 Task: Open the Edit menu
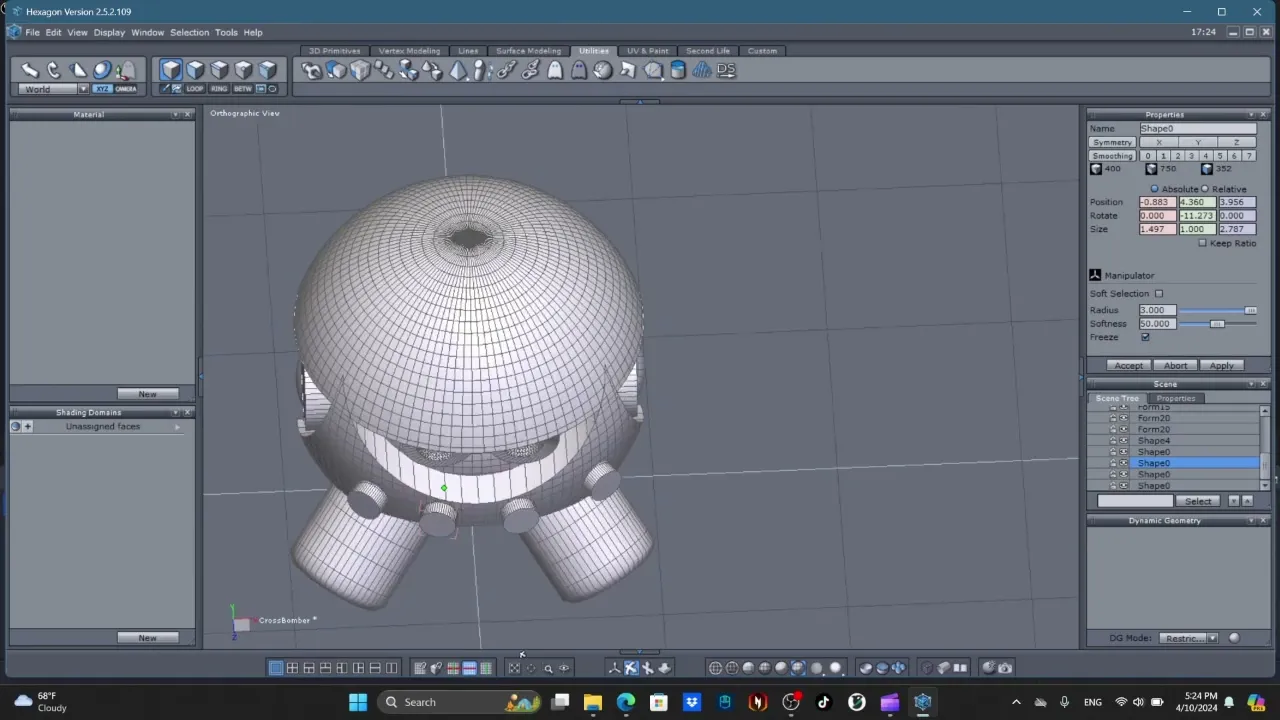53,32
